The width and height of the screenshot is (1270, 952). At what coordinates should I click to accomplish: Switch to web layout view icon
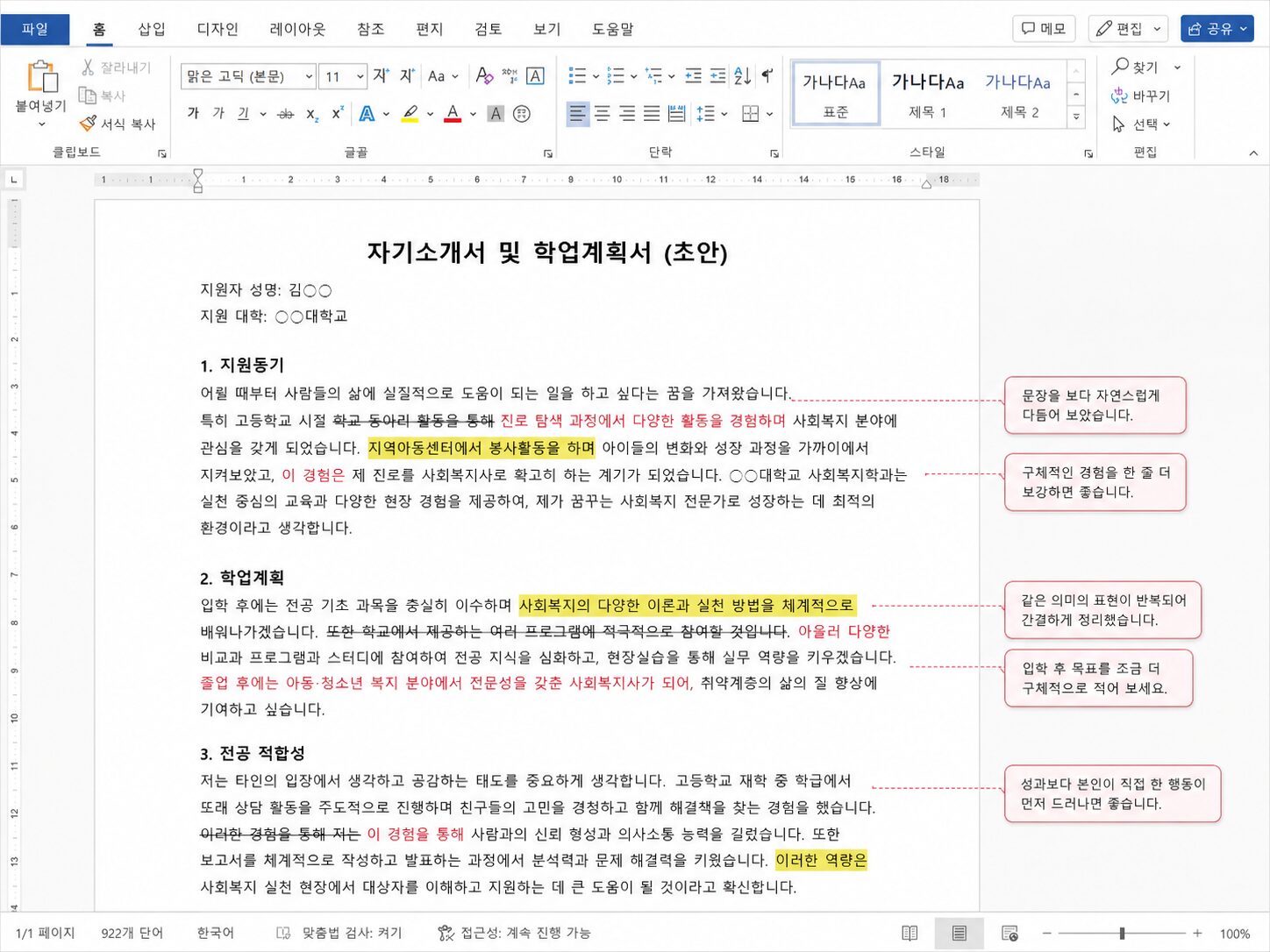pyautogui.click(x=1010, y=933)
